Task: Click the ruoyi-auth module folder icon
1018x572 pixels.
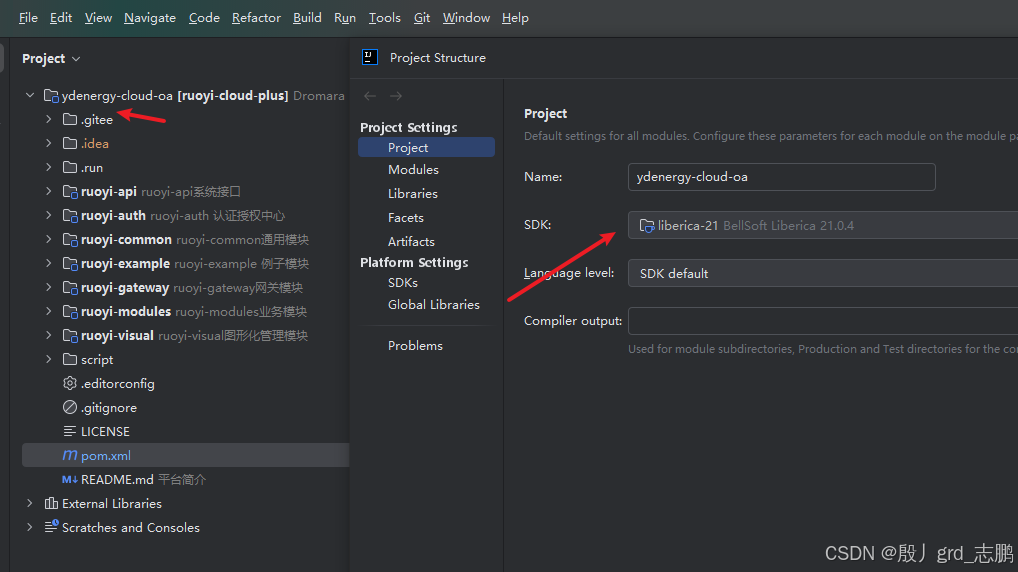Action: 70,216
